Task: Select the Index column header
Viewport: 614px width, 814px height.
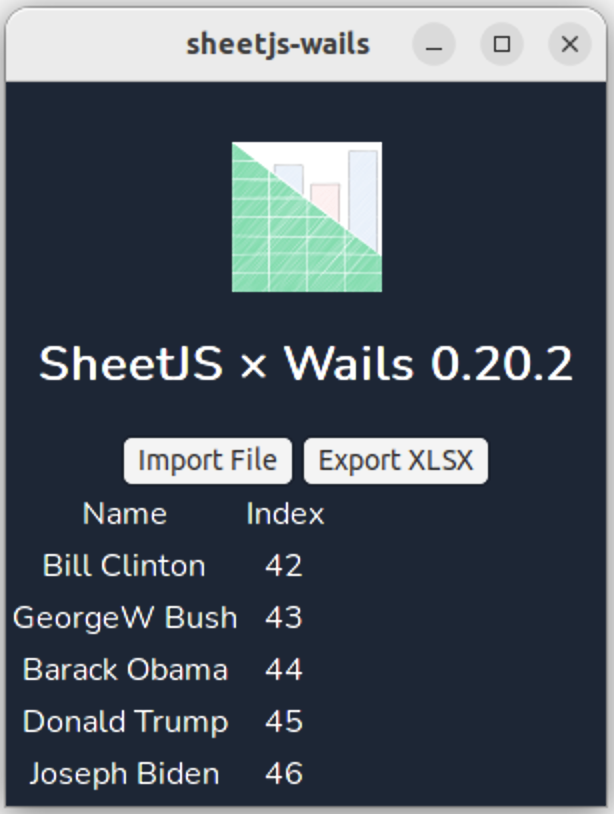Action: 285,514
